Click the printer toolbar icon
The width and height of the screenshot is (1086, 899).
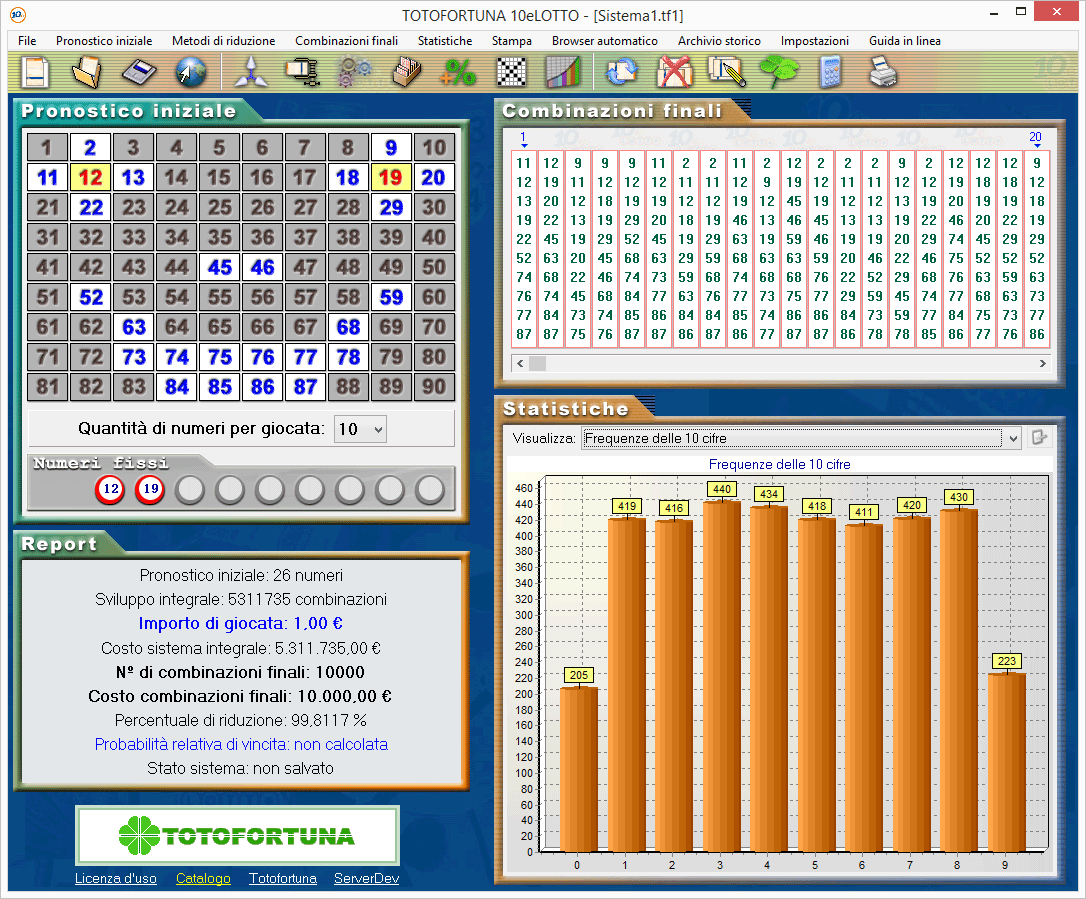882,72
